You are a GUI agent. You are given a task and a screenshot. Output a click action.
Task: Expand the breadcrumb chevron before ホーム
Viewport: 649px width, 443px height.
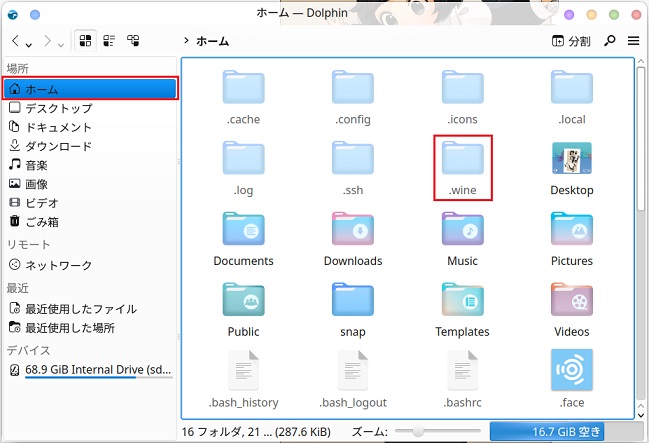coord(187,42)
